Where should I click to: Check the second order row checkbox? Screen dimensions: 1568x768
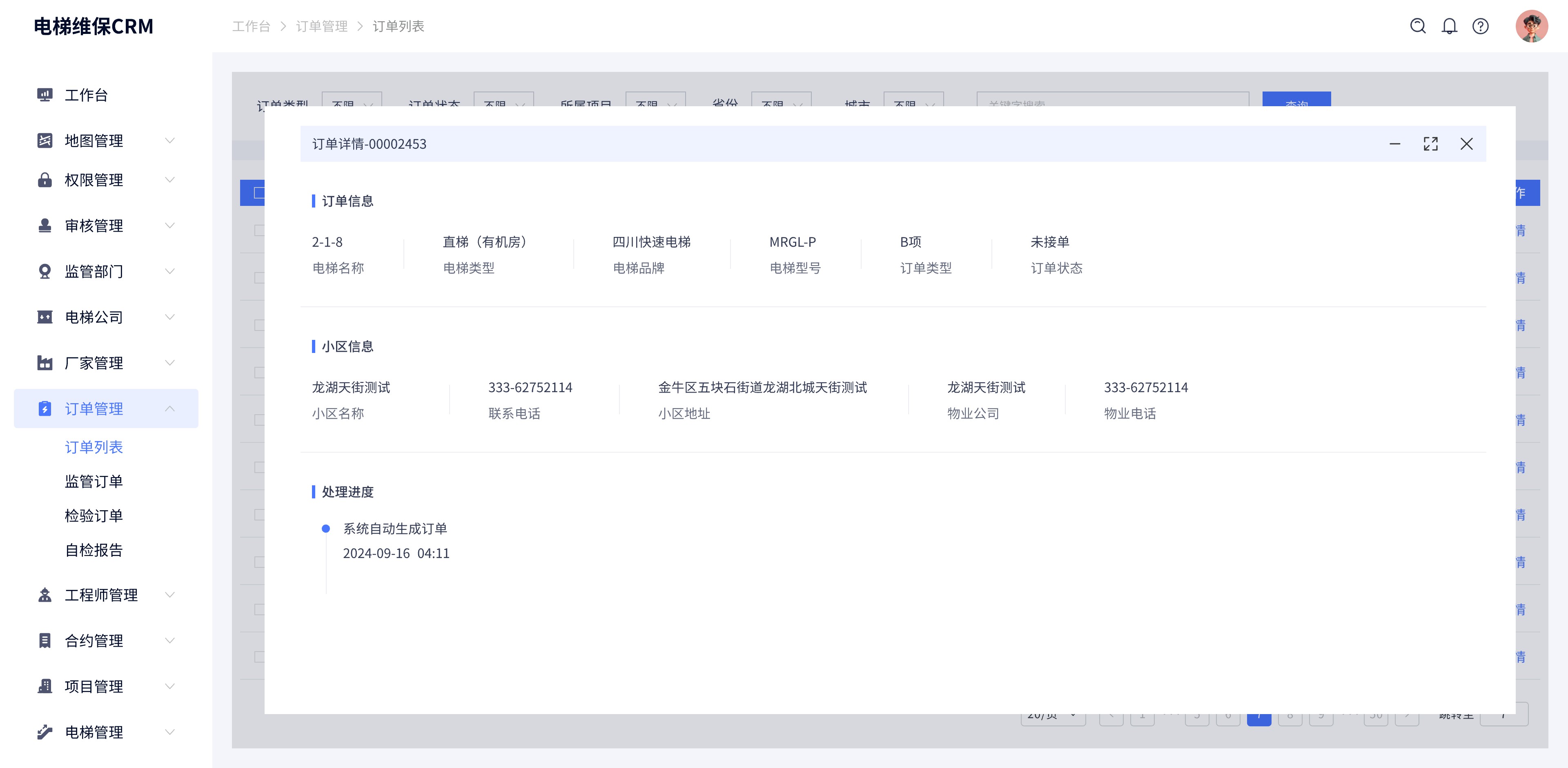(x=260, y=277)
